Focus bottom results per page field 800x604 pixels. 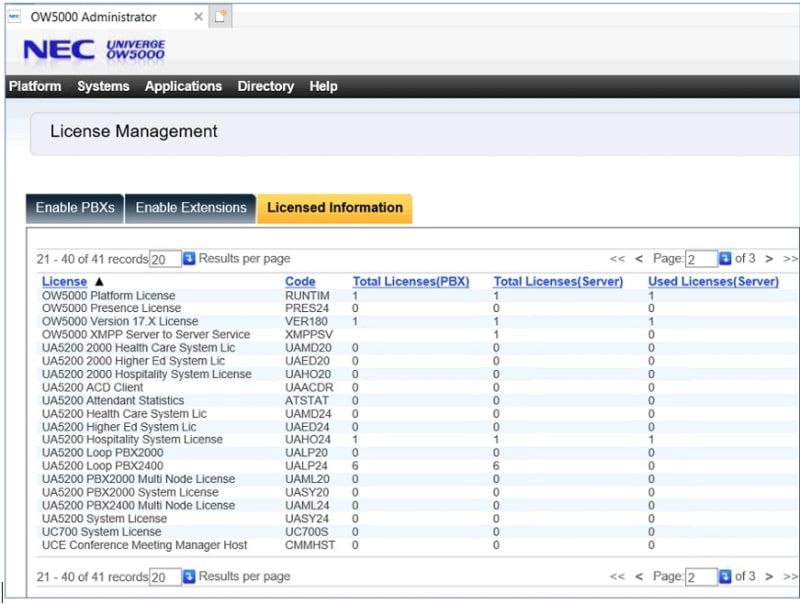tap(165, 577)
